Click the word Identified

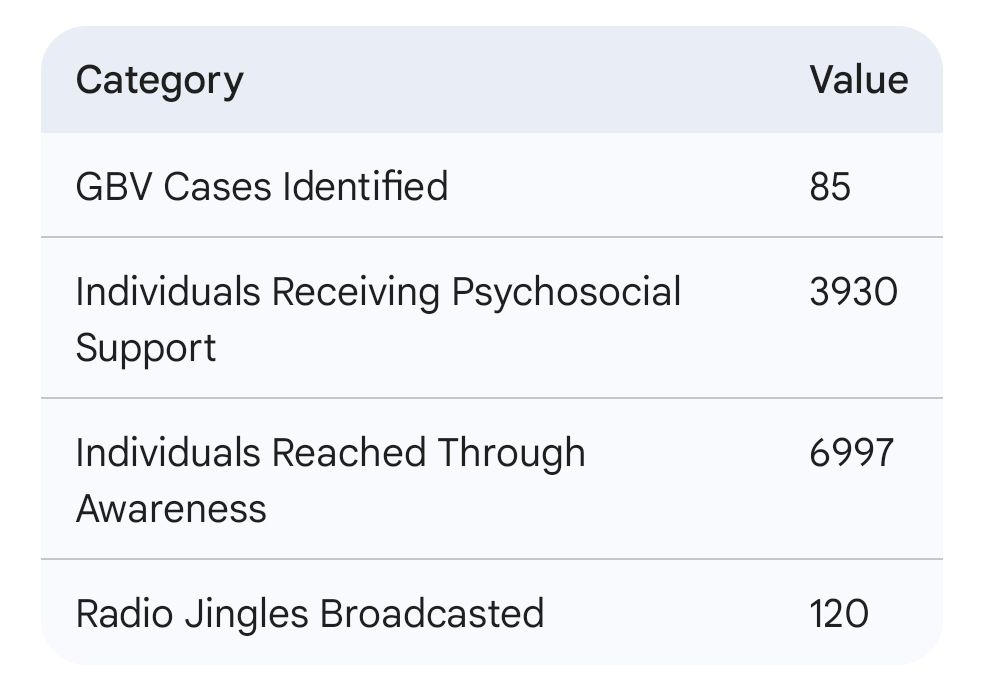tap(364, 186)
